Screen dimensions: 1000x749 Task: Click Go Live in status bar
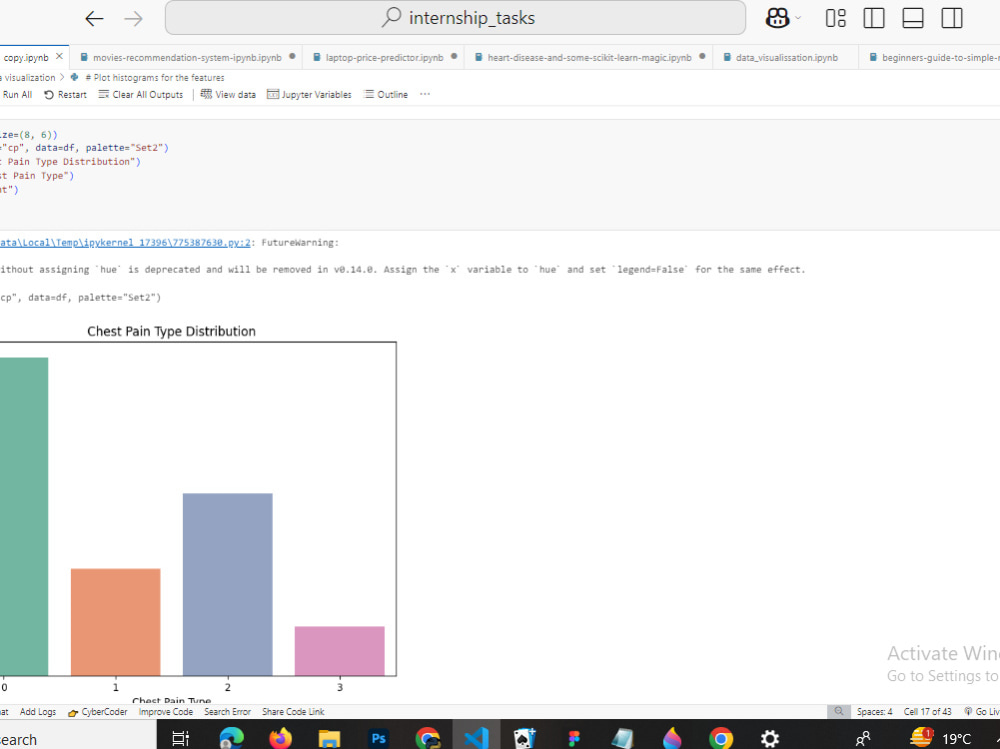[x=982, y=711]
